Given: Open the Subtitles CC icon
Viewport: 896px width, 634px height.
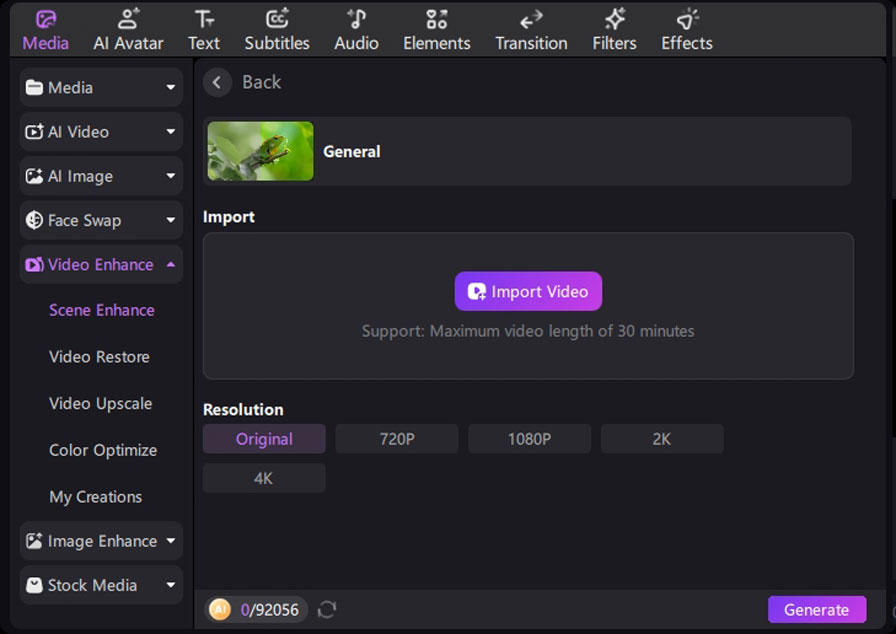Looking at the screenshot, I should [277, 19].
